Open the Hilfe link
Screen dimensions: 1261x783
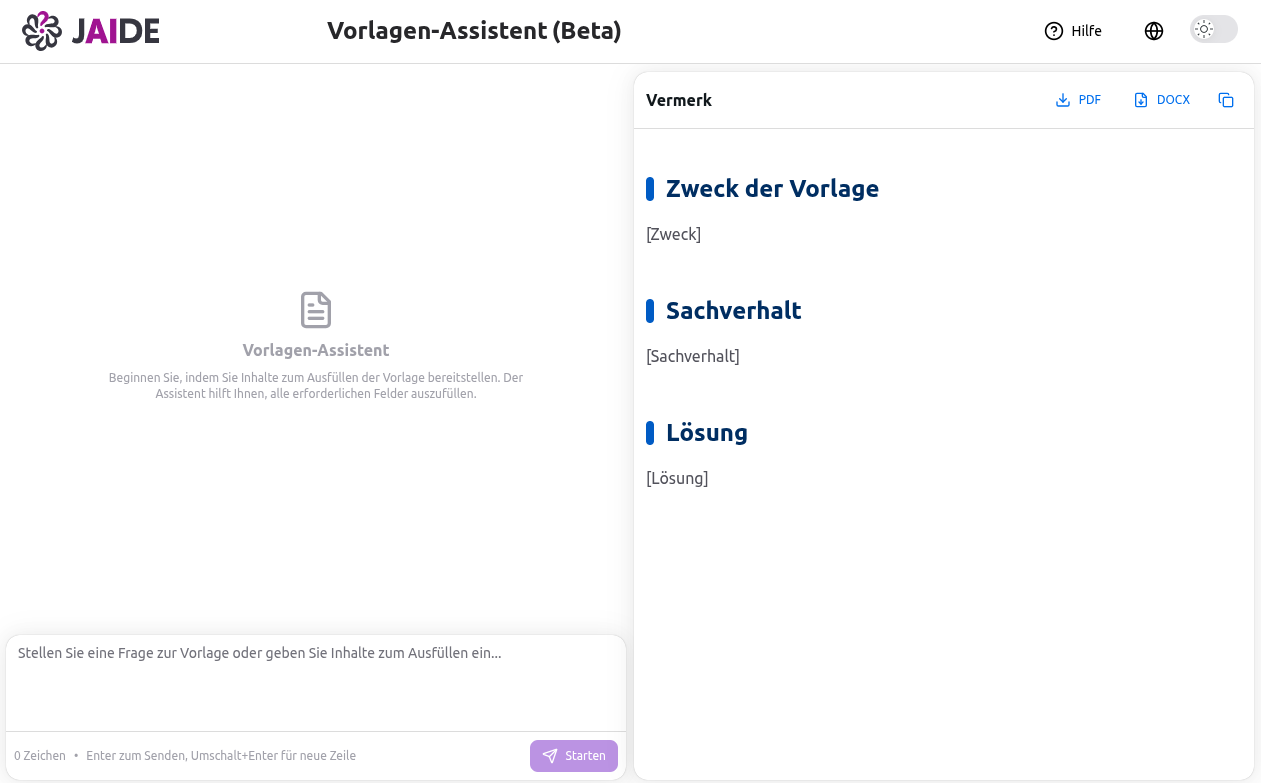tap(1086, 31)
